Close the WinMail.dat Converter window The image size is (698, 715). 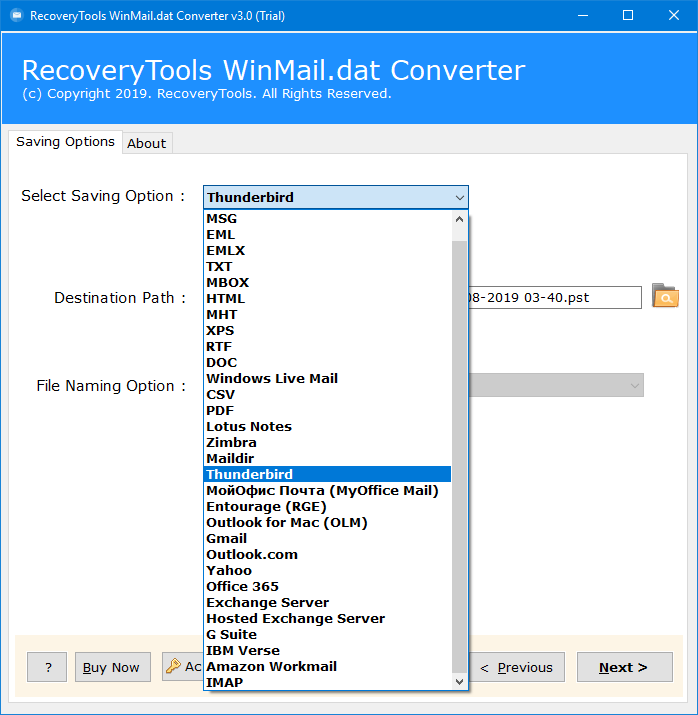tap(674, 16)
